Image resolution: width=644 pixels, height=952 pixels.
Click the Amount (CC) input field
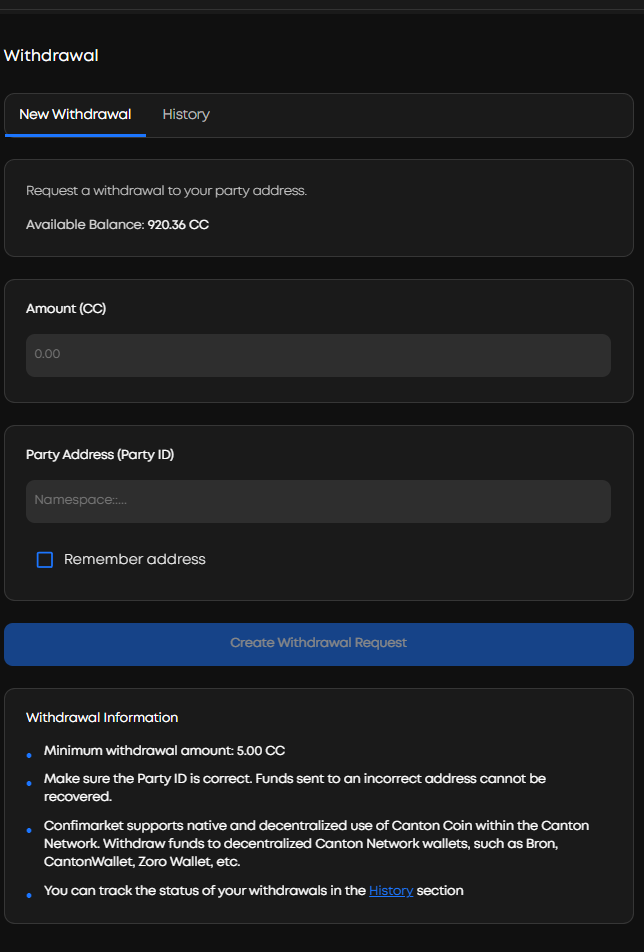click(318, 355)
